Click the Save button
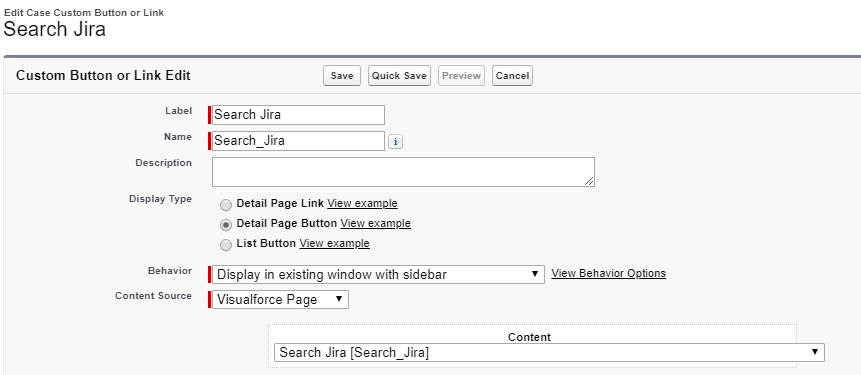 tap(342, 76)
